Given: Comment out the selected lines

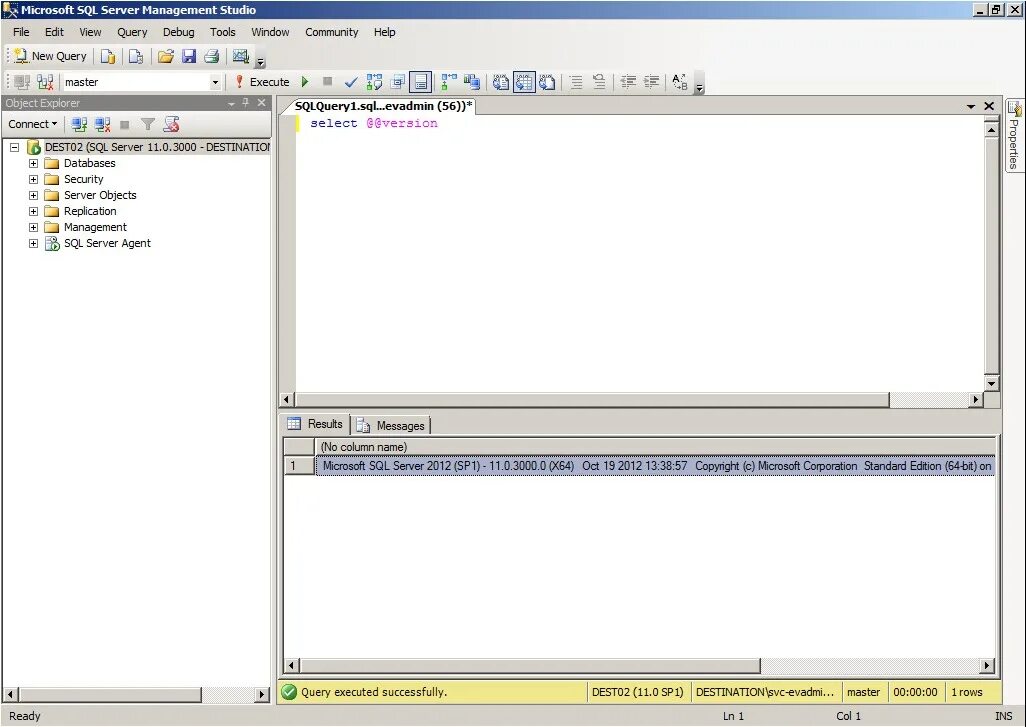Looking at the screenshot, I should [576, 82].
